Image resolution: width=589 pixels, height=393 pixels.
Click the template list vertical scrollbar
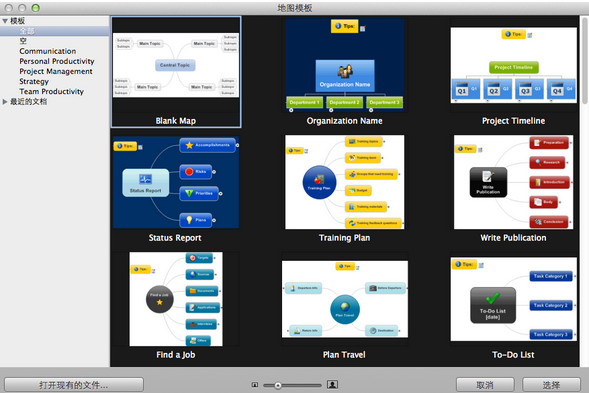click(x=584, y=60)
